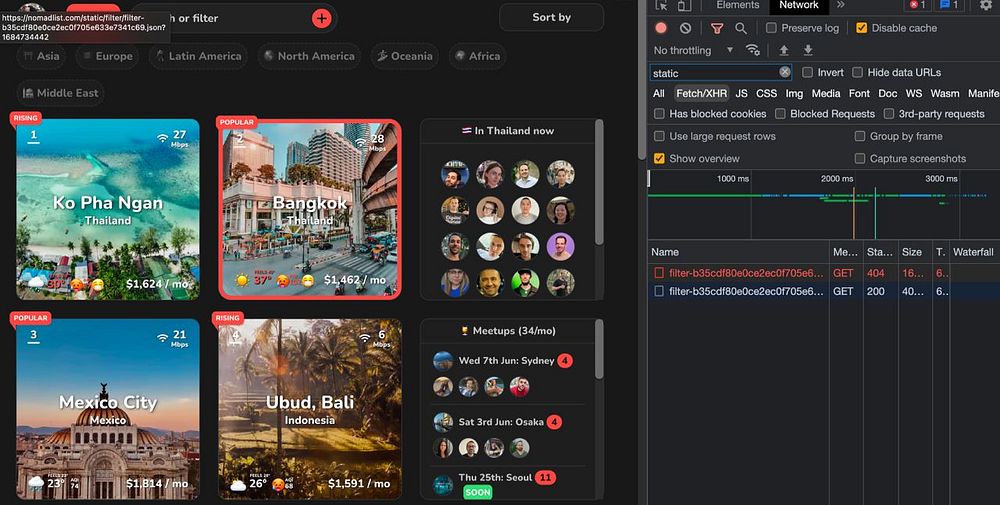
Task: Filter cities by Oceania
Action: (x=405, y=56)
